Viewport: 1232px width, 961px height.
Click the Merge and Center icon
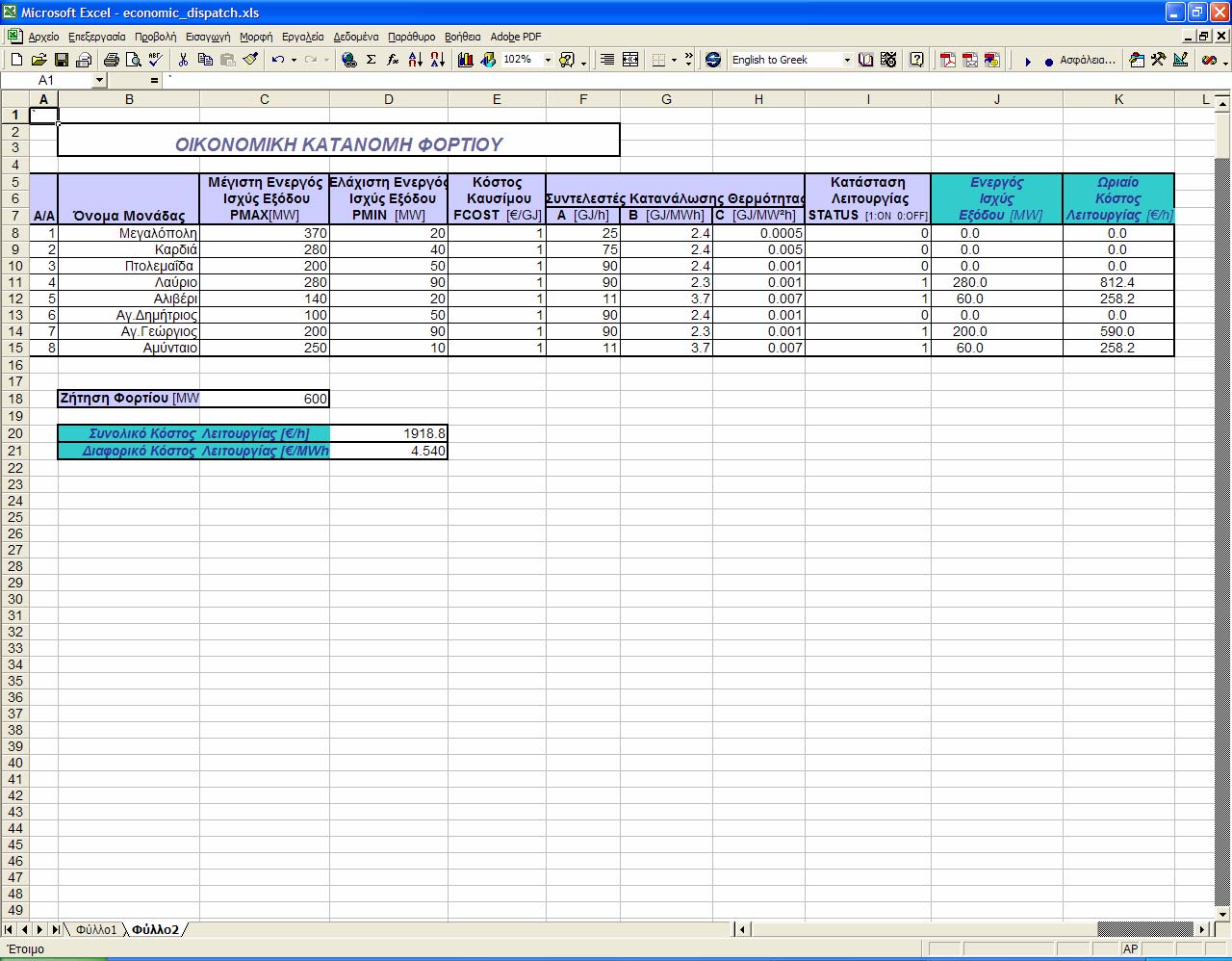pos(630,60)
